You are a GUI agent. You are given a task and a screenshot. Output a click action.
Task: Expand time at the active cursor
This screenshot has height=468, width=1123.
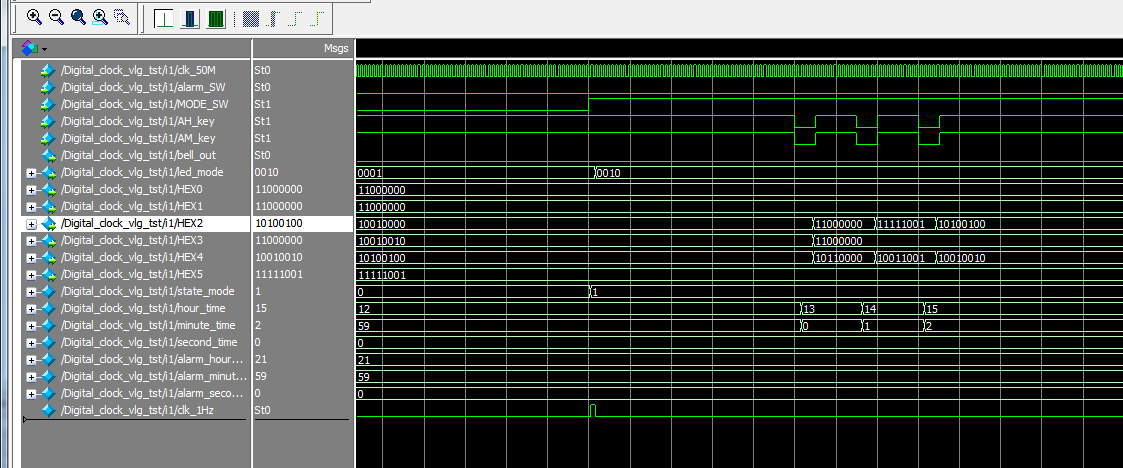(273, 19)
